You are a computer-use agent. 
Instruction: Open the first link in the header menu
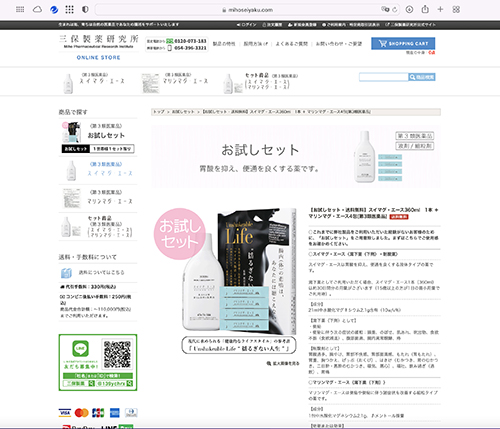coord(224,44)
